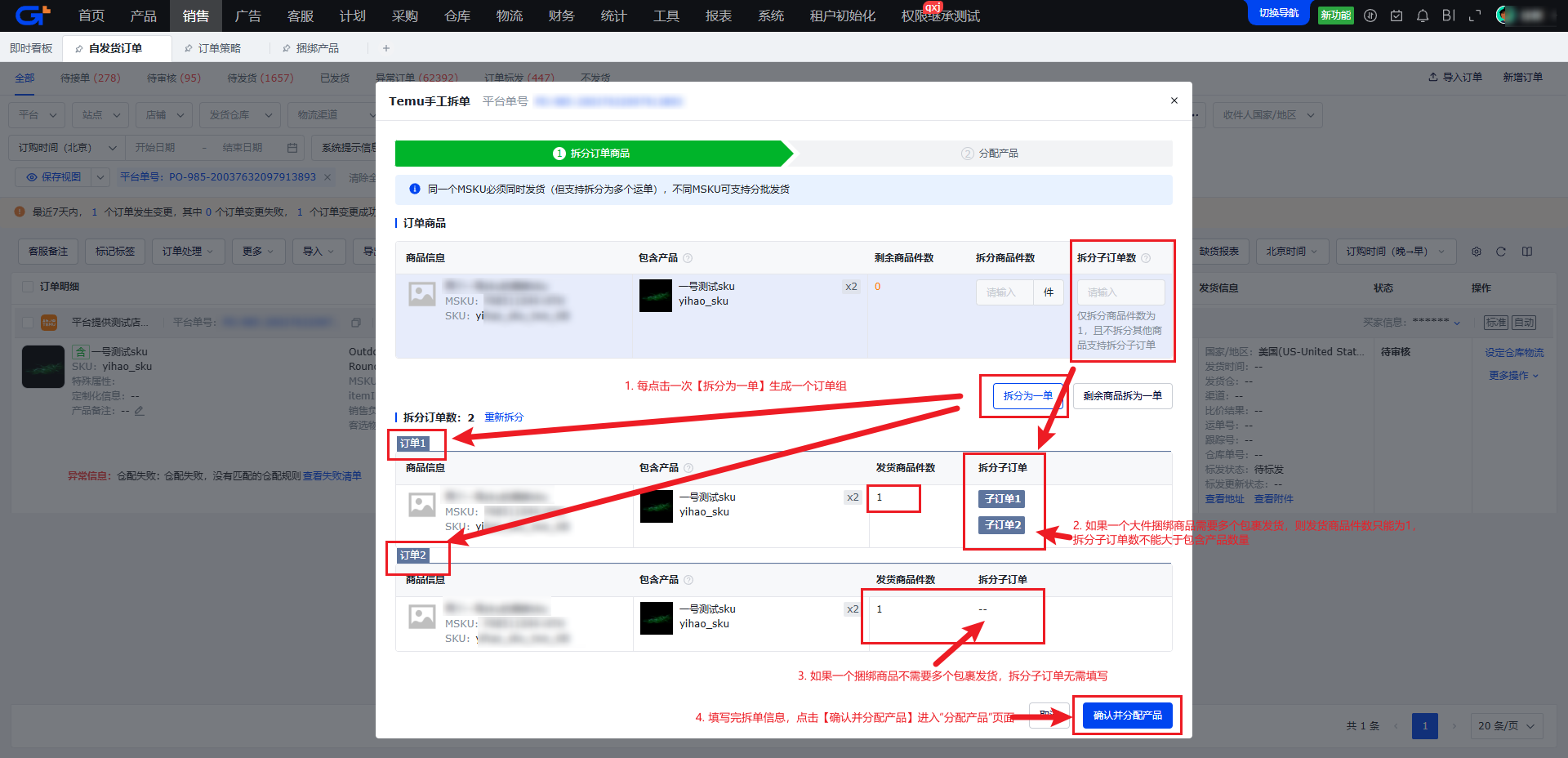Click the user avatar in the top bar
This screenshot has height=758, width=1568.
click(1505, 16)
